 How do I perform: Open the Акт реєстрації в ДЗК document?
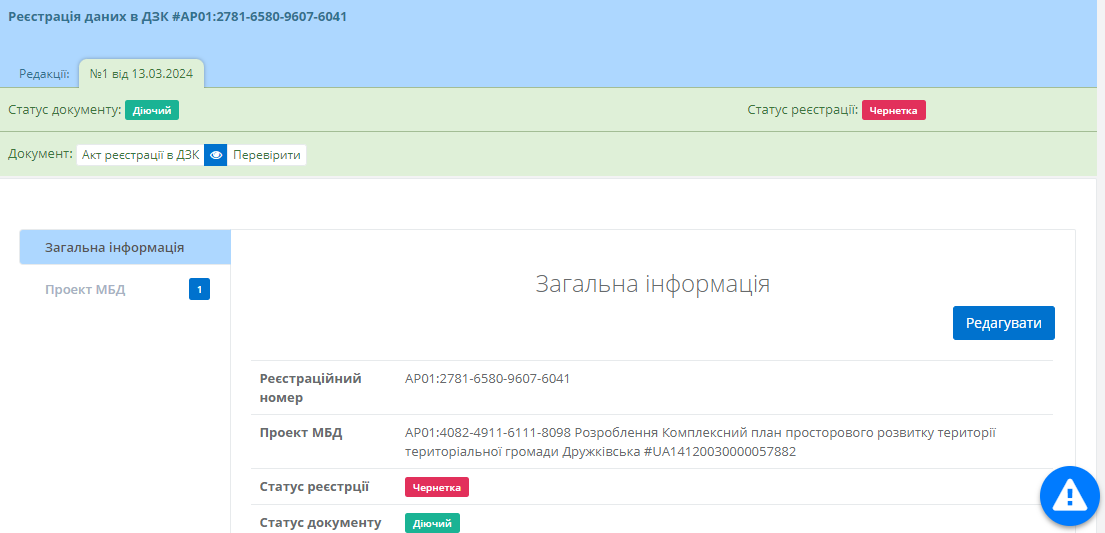pos(140,155)
